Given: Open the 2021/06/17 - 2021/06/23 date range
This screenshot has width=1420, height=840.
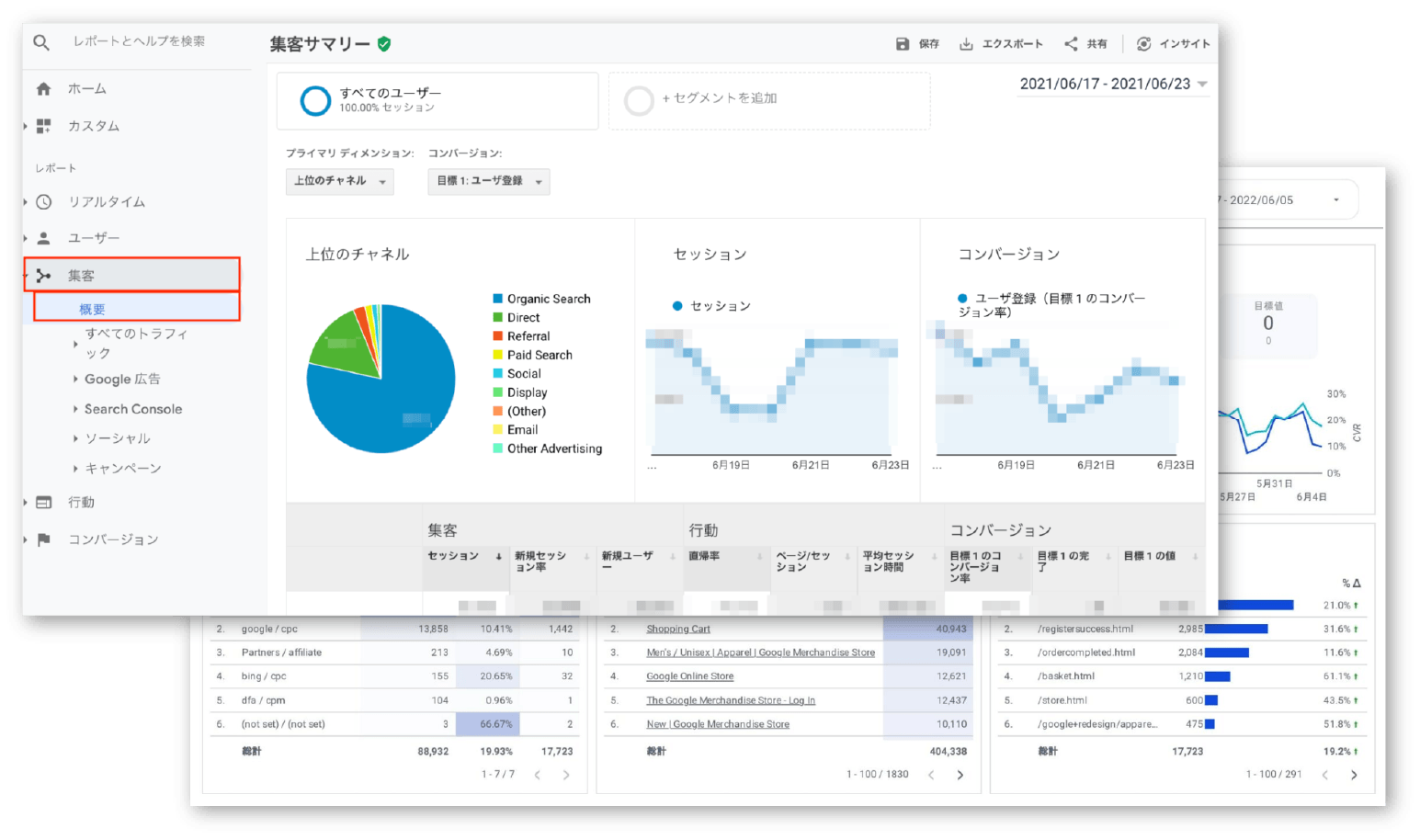Looking at the screenshot, I should coord(1113,85).
